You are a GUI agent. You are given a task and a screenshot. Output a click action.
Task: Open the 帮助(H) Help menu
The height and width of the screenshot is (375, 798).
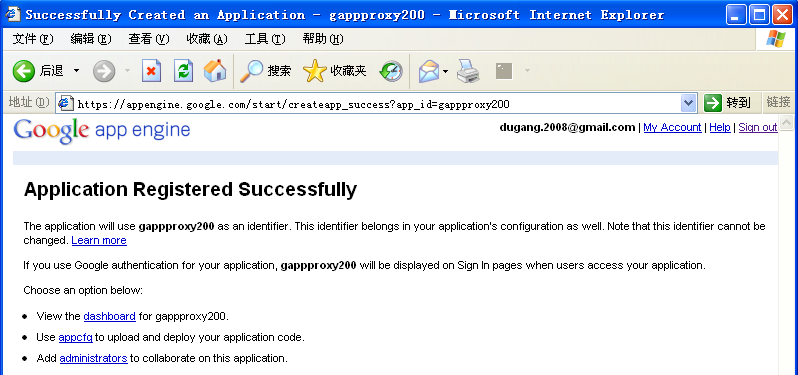(x=323, y=39)
